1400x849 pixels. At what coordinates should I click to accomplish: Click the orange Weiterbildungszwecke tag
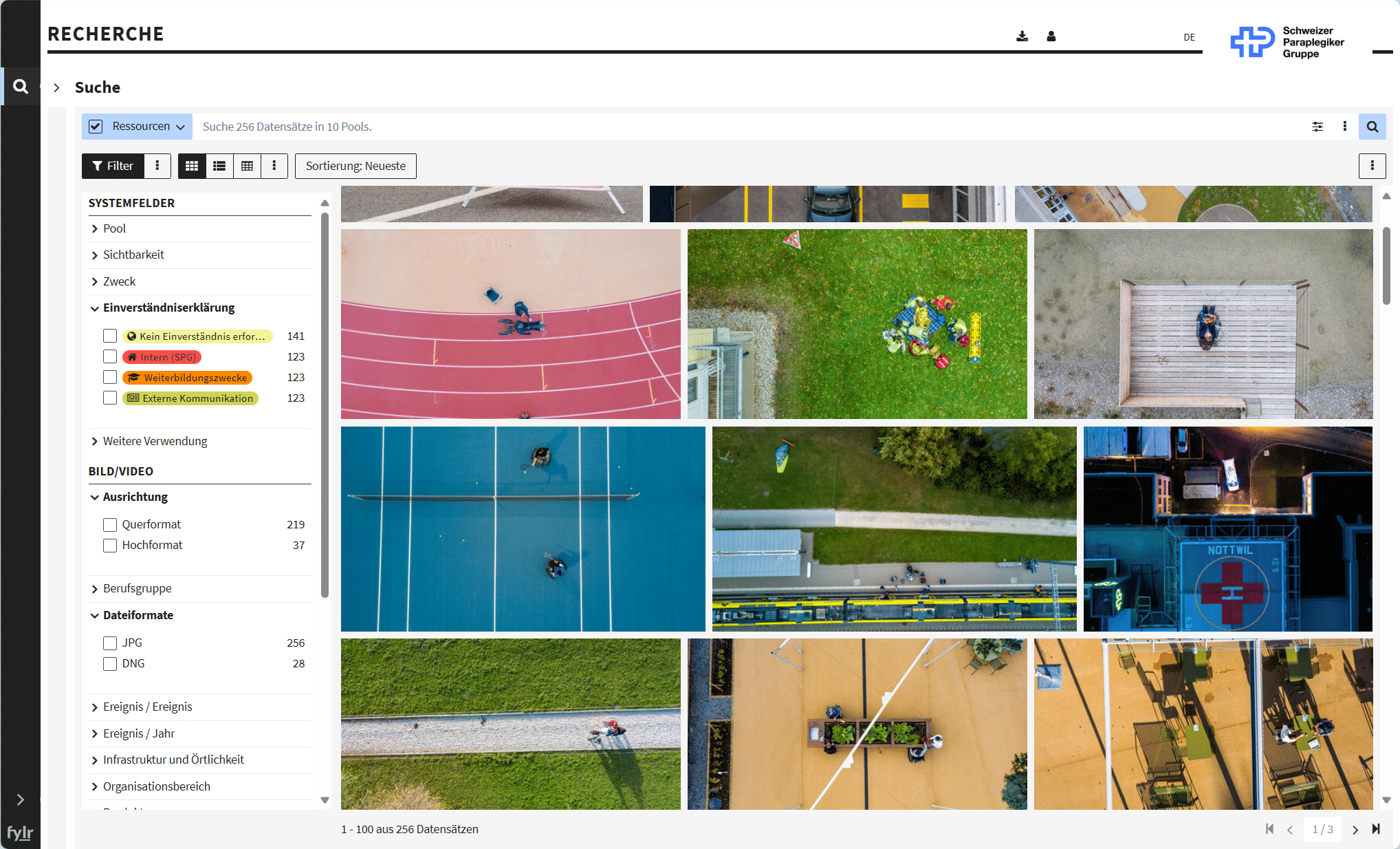(x=187, y=378)
